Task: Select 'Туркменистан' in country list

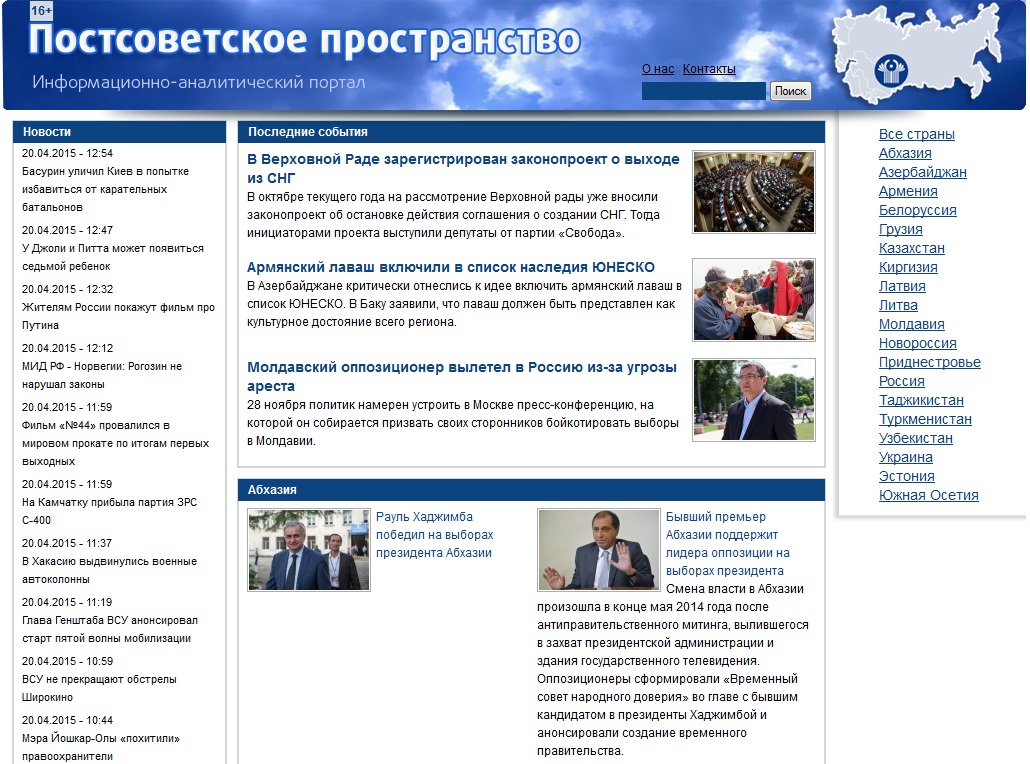Action: pyautogui.click(x=925, y=420)
